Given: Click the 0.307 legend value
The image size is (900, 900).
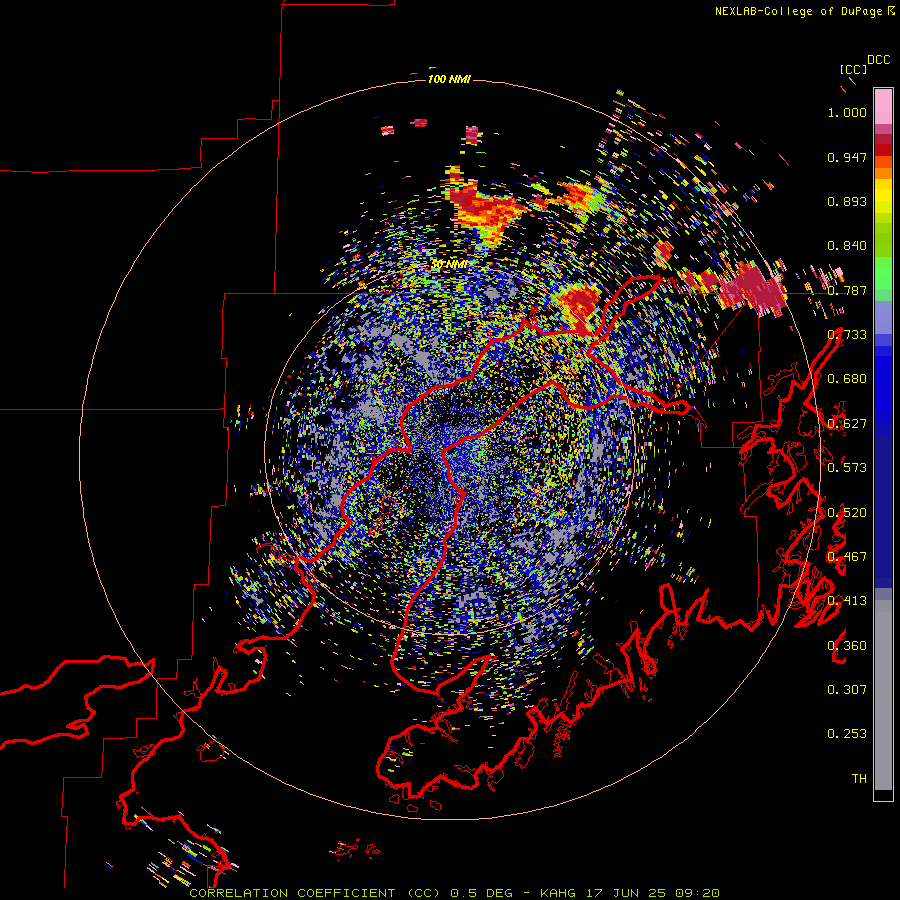Looking at the screenshot, I should point(847,689).
